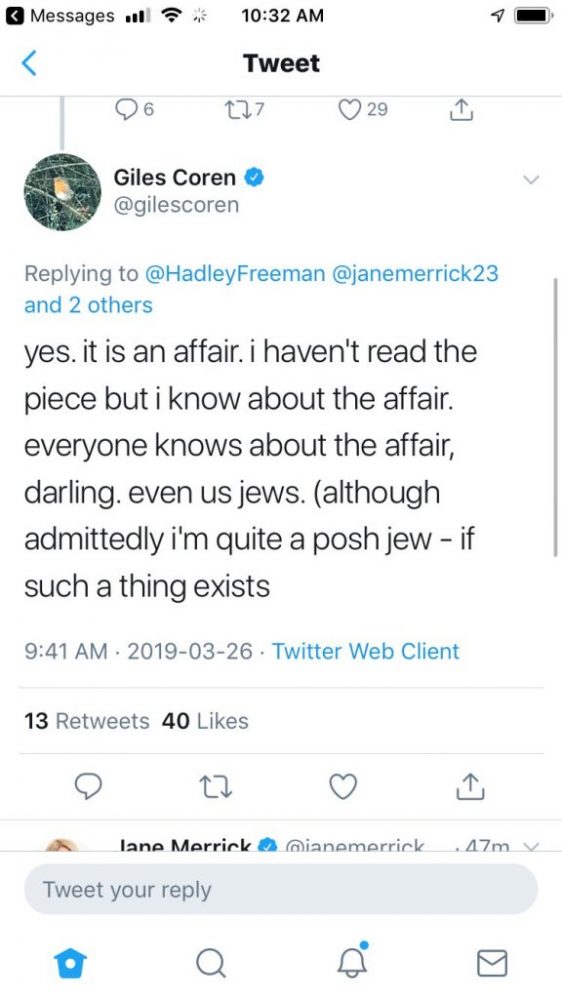Open the @janemerrick23 mention link
This screenshot has width=562, height=1000.
pos(415,274)
